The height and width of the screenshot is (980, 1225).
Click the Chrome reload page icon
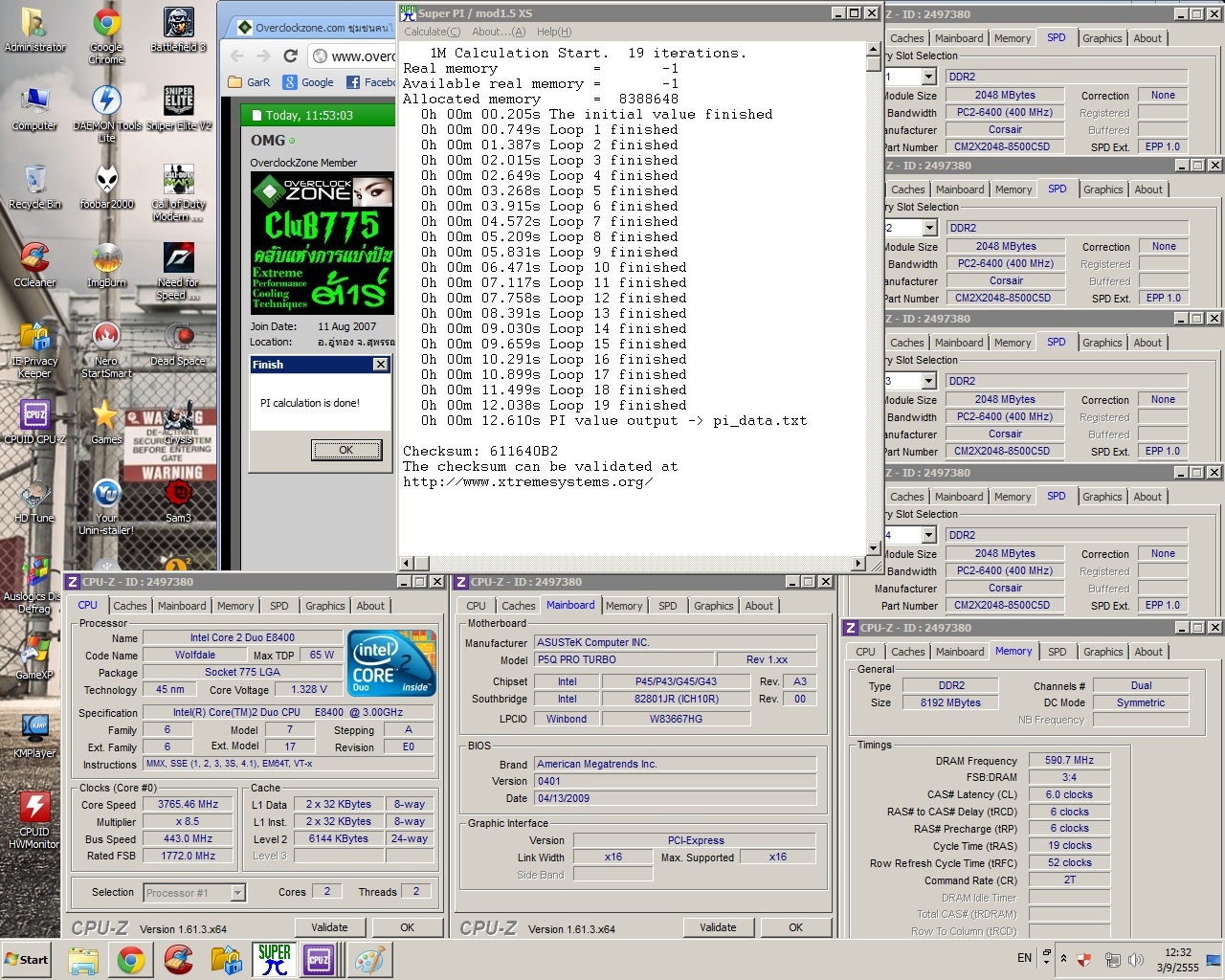pos(291,56)
